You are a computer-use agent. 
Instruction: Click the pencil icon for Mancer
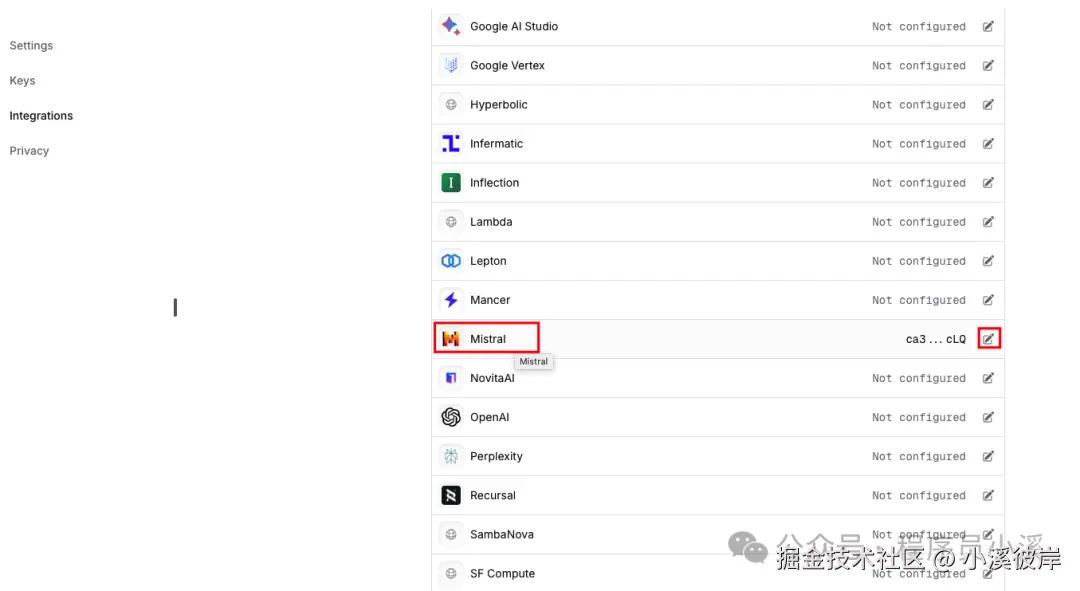click(988, 300)
